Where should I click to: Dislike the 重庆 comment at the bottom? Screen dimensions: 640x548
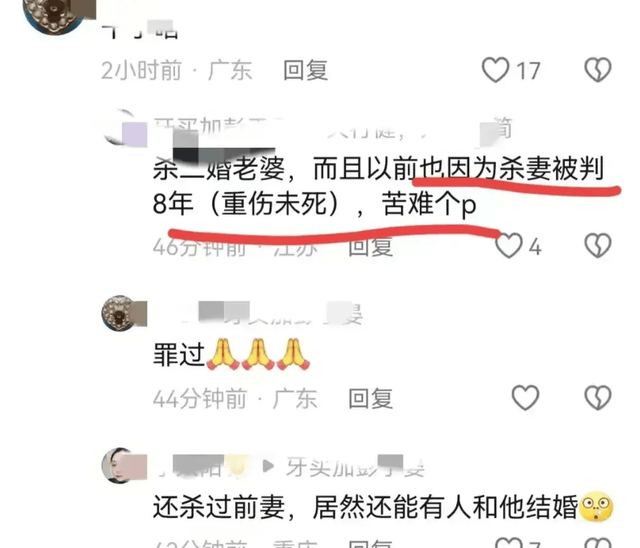(x=598, y=543)
